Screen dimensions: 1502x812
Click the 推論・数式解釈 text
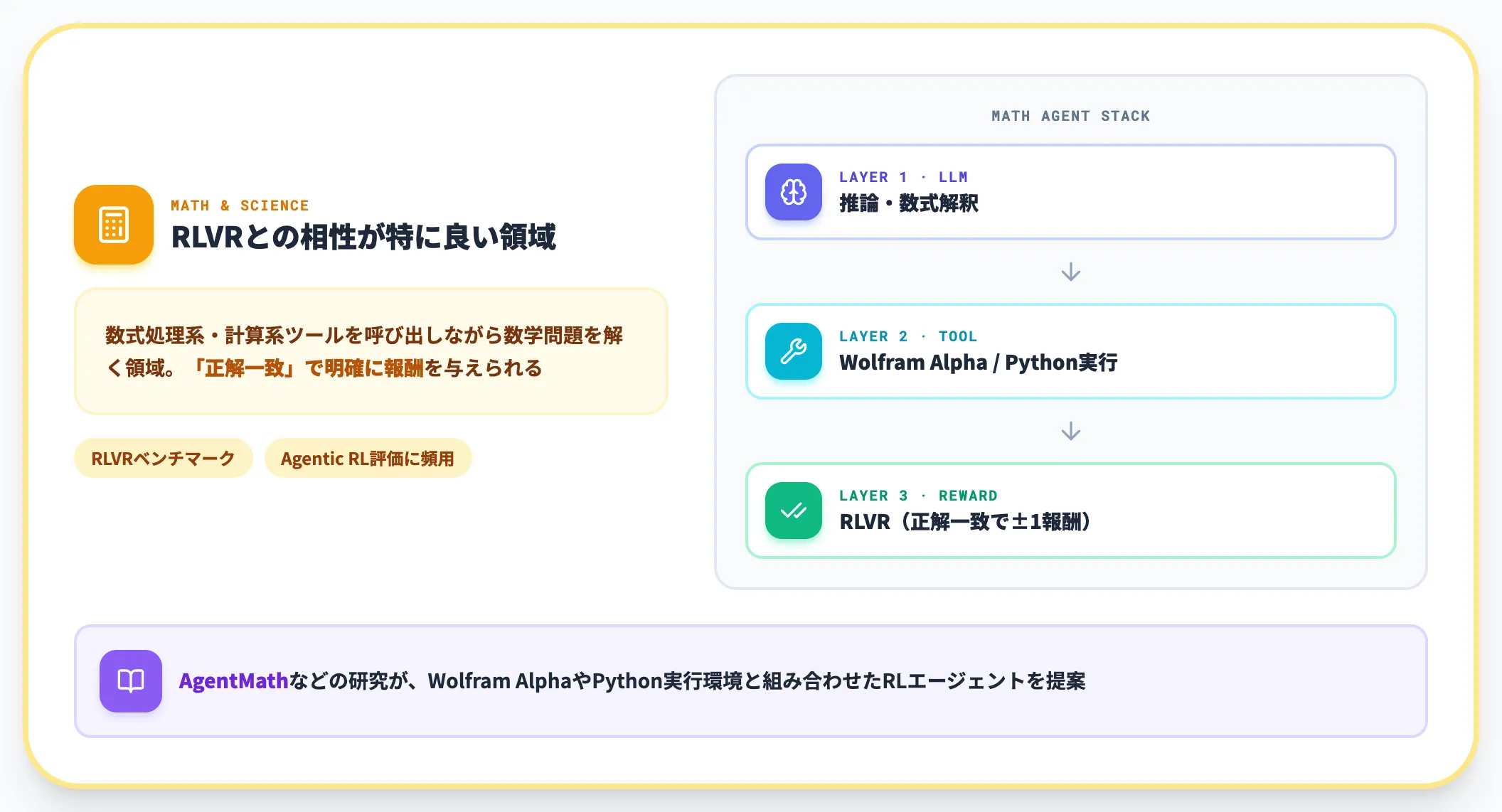pos(909,203)
